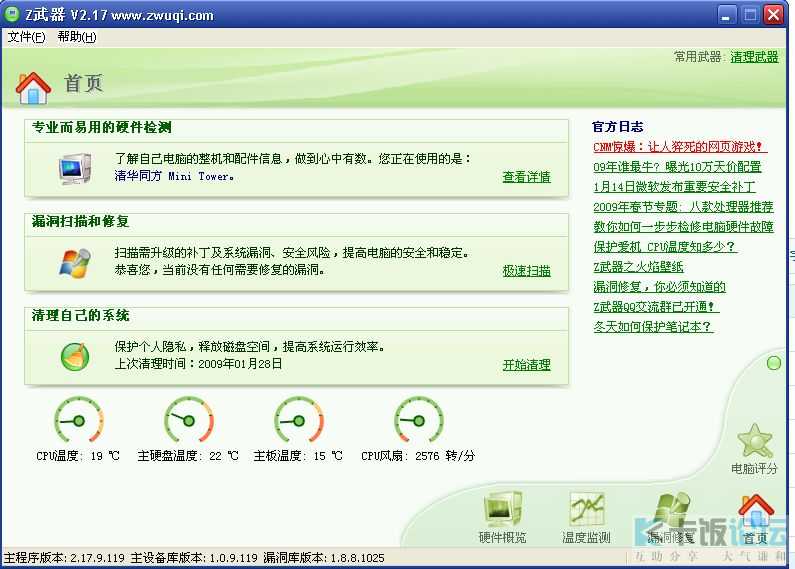Open news link 教你如何一步步检修电脑硬件故障

(x=683, y=227)
